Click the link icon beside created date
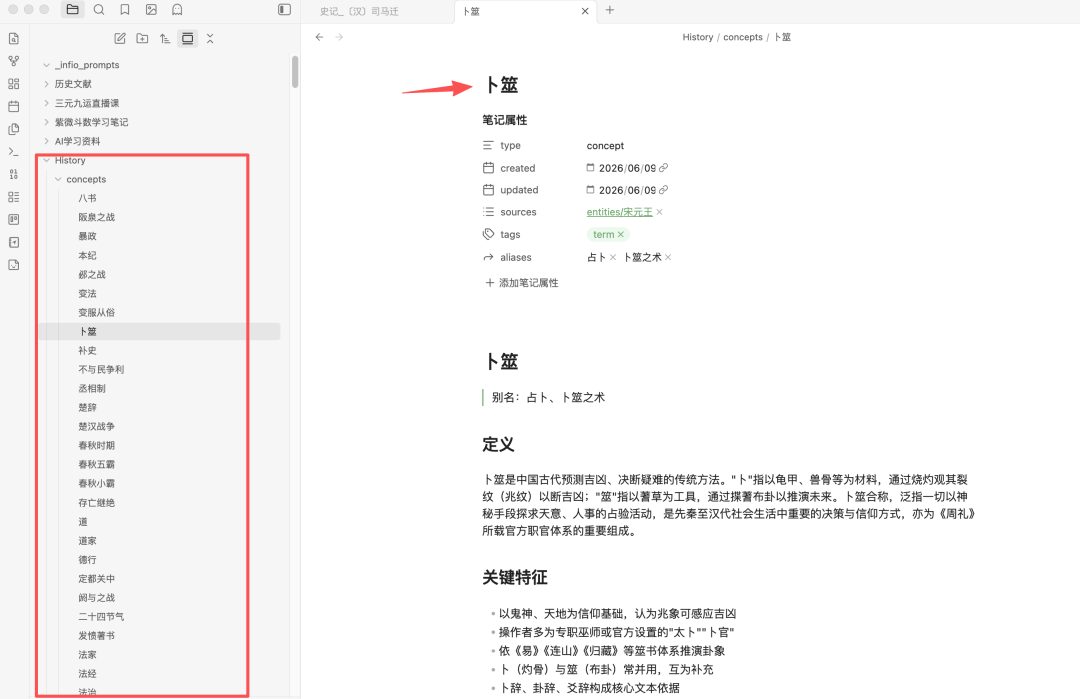This screenshot has width=1080, height=699. coord(663,167)
